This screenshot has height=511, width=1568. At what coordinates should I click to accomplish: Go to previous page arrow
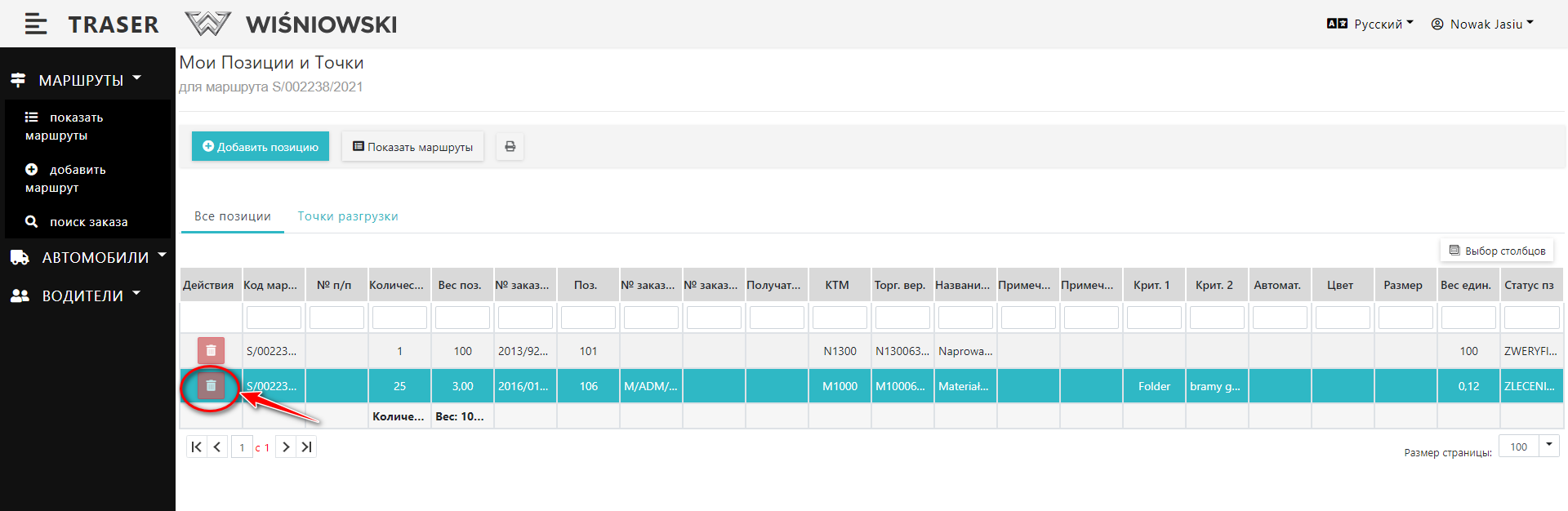pyautogui.click(x=217, y=447)
